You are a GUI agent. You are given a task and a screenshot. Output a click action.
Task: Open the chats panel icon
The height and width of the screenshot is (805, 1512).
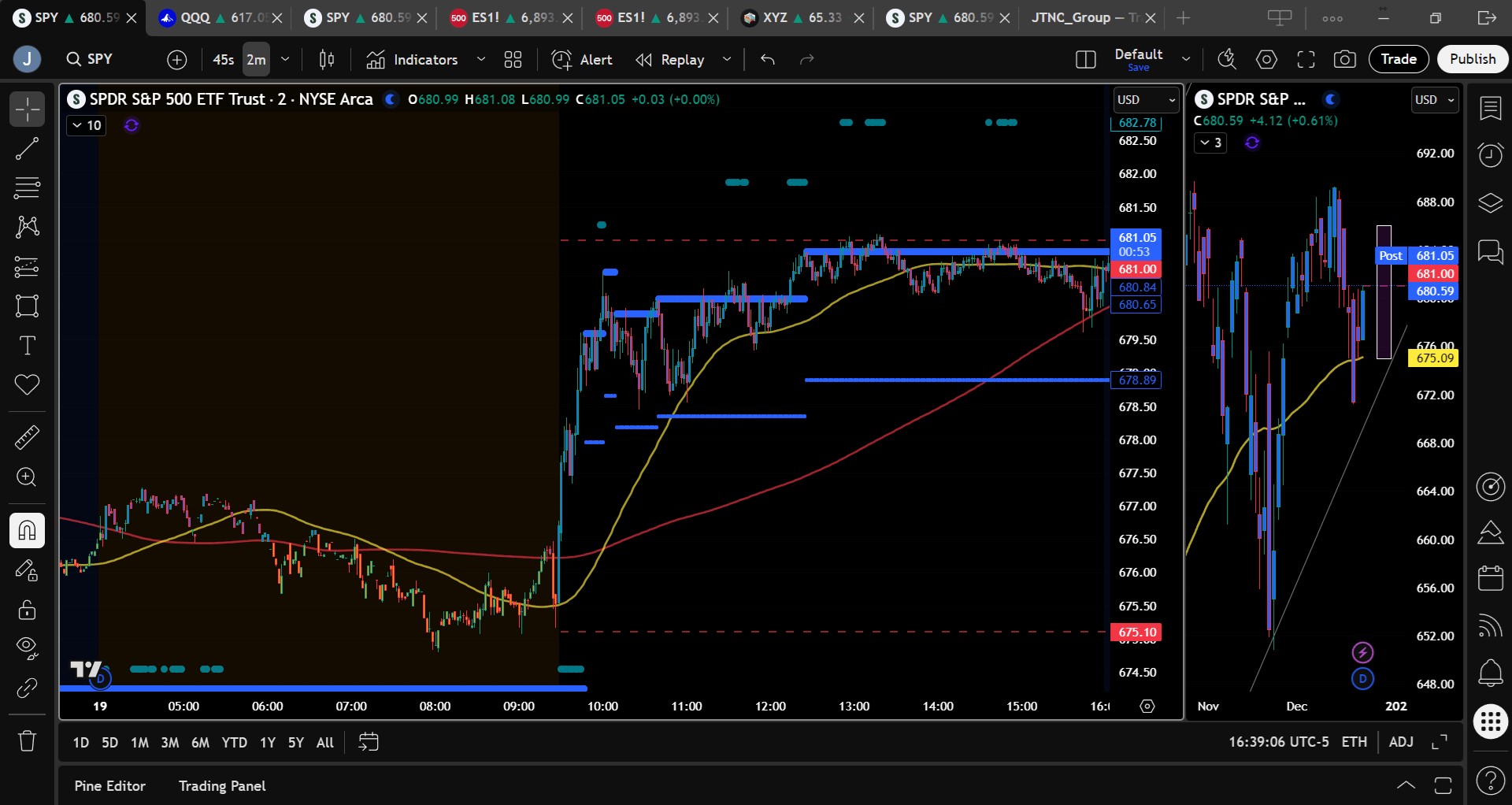[1491, 252]
